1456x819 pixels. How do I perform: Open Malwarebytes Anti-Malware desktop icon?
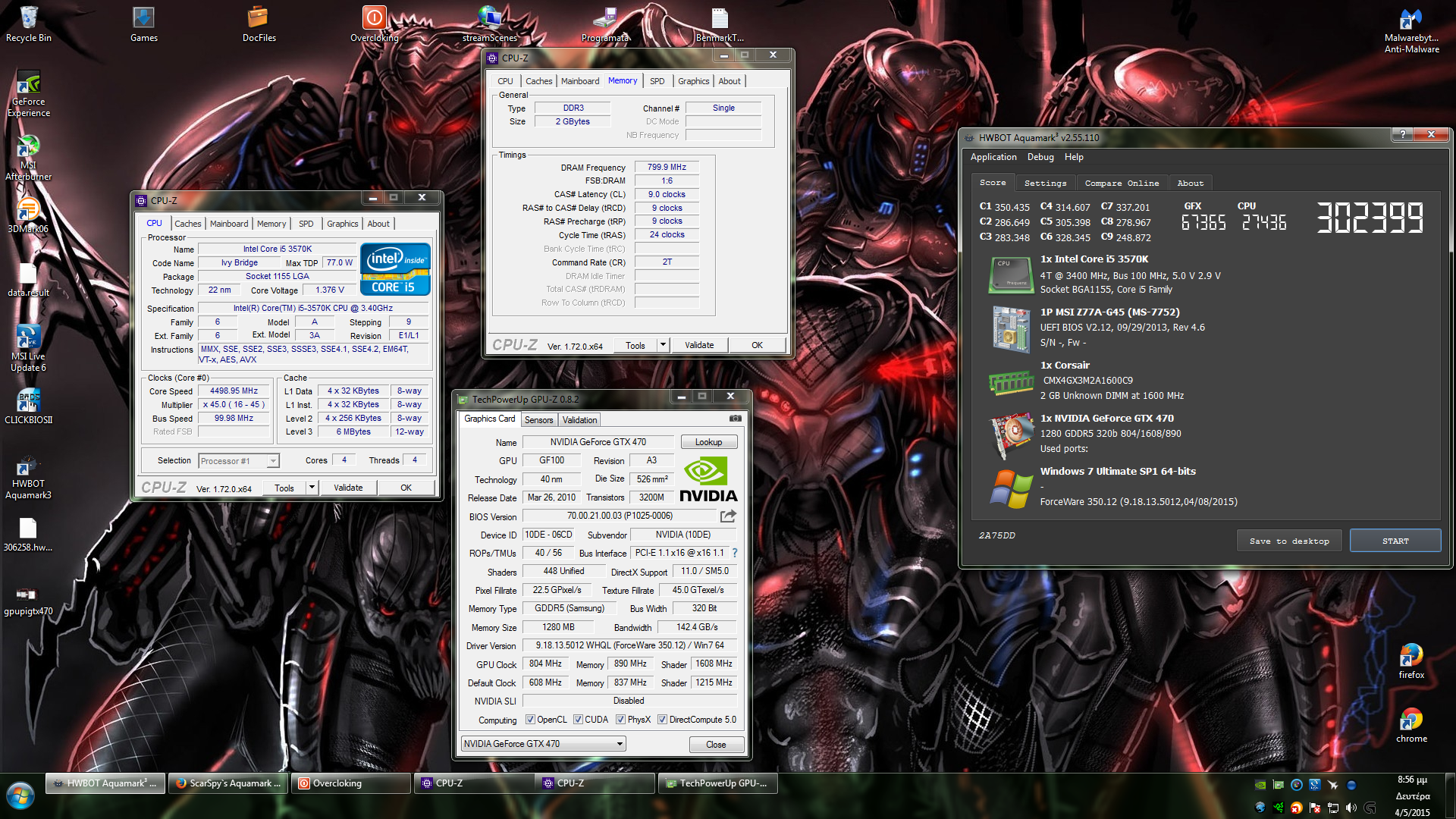point(1411,30)
